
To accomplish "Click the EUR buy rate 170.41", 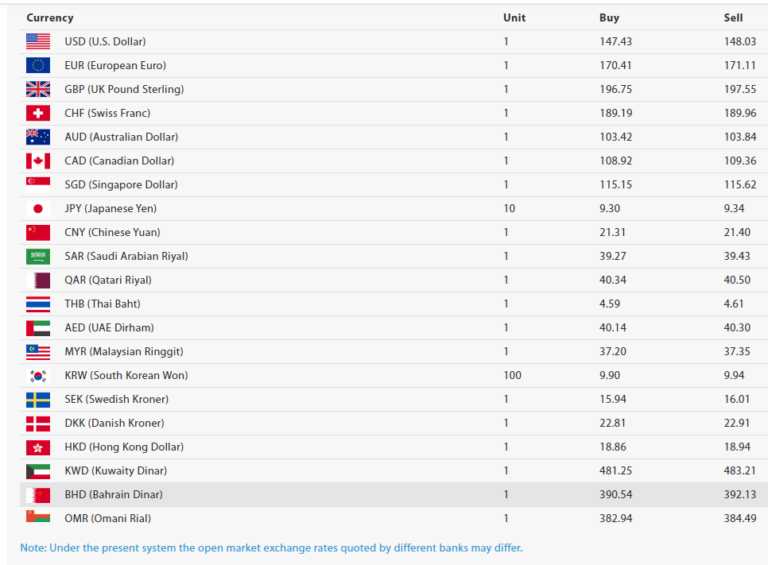I will (615, 65).
